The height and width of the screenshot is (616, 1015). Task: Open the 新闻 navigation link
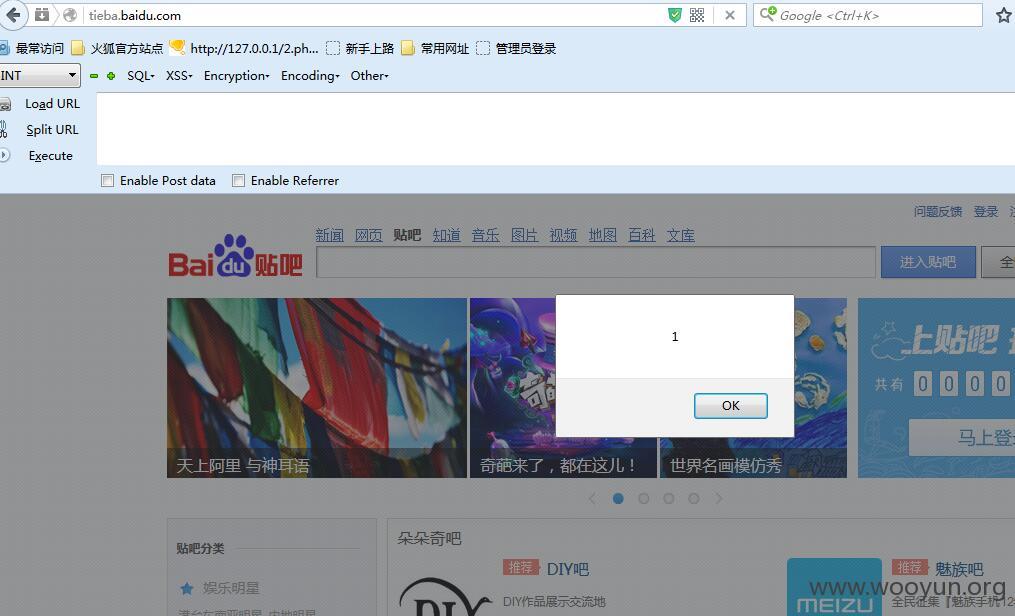coord(329,235)
